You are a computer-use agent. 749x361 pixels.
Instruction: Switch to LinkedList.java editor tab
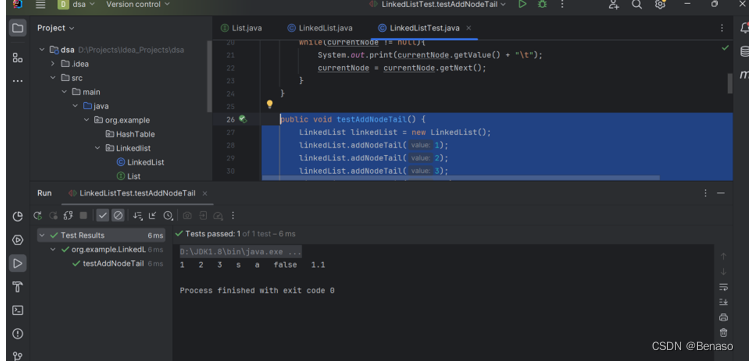click(x=320, y=28)
